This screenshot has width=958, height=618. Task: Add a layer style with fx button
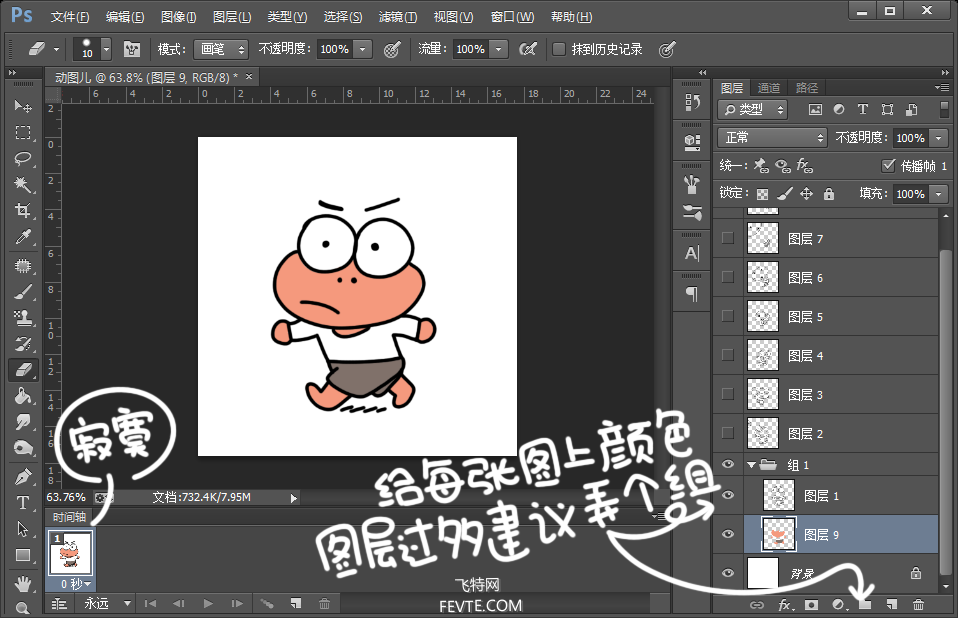[x=786, y=605]
